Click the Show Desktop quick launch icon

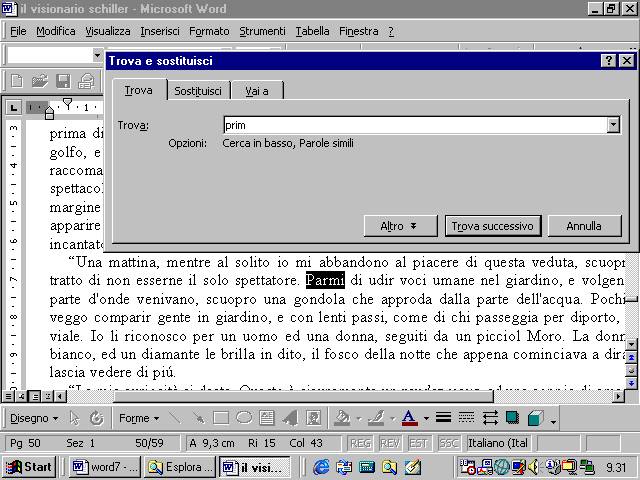(x=412, y=467)
